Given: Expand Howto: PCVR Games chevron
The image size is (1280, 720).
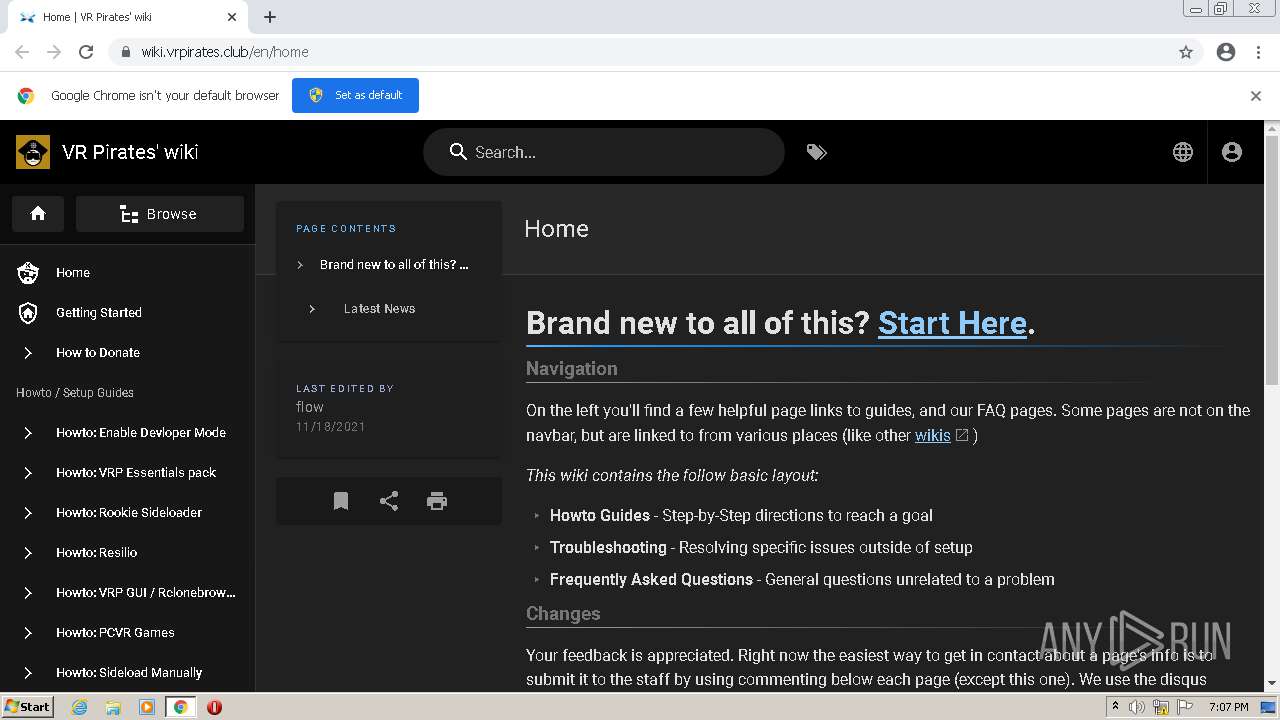Looking at the screenshot, I should click(x=28, y=632).
